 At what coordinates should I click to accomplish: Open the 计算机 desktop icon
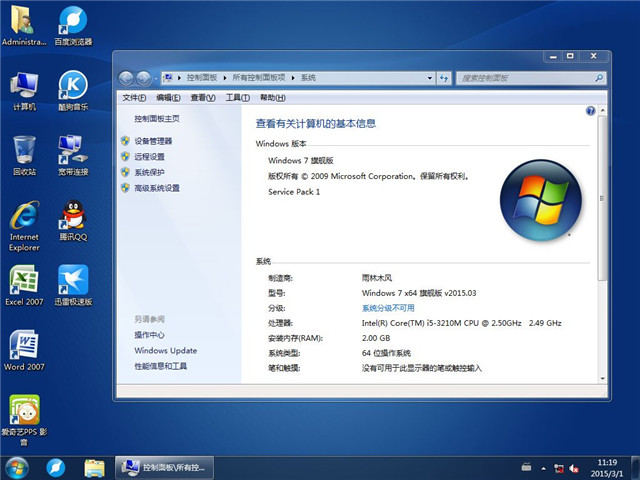click(x=24, y=91)
